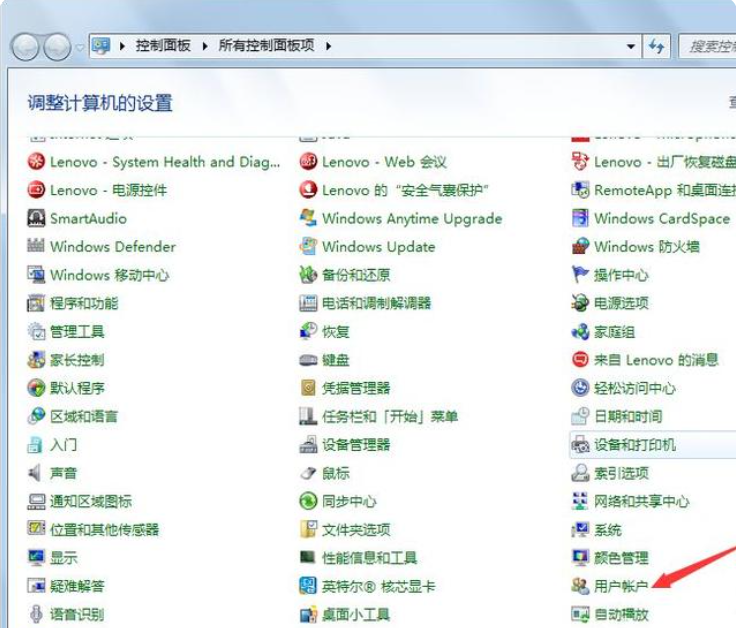Click the Control Panel search box
The height and width of the screenshot is (628, 736).
[710, 46]
